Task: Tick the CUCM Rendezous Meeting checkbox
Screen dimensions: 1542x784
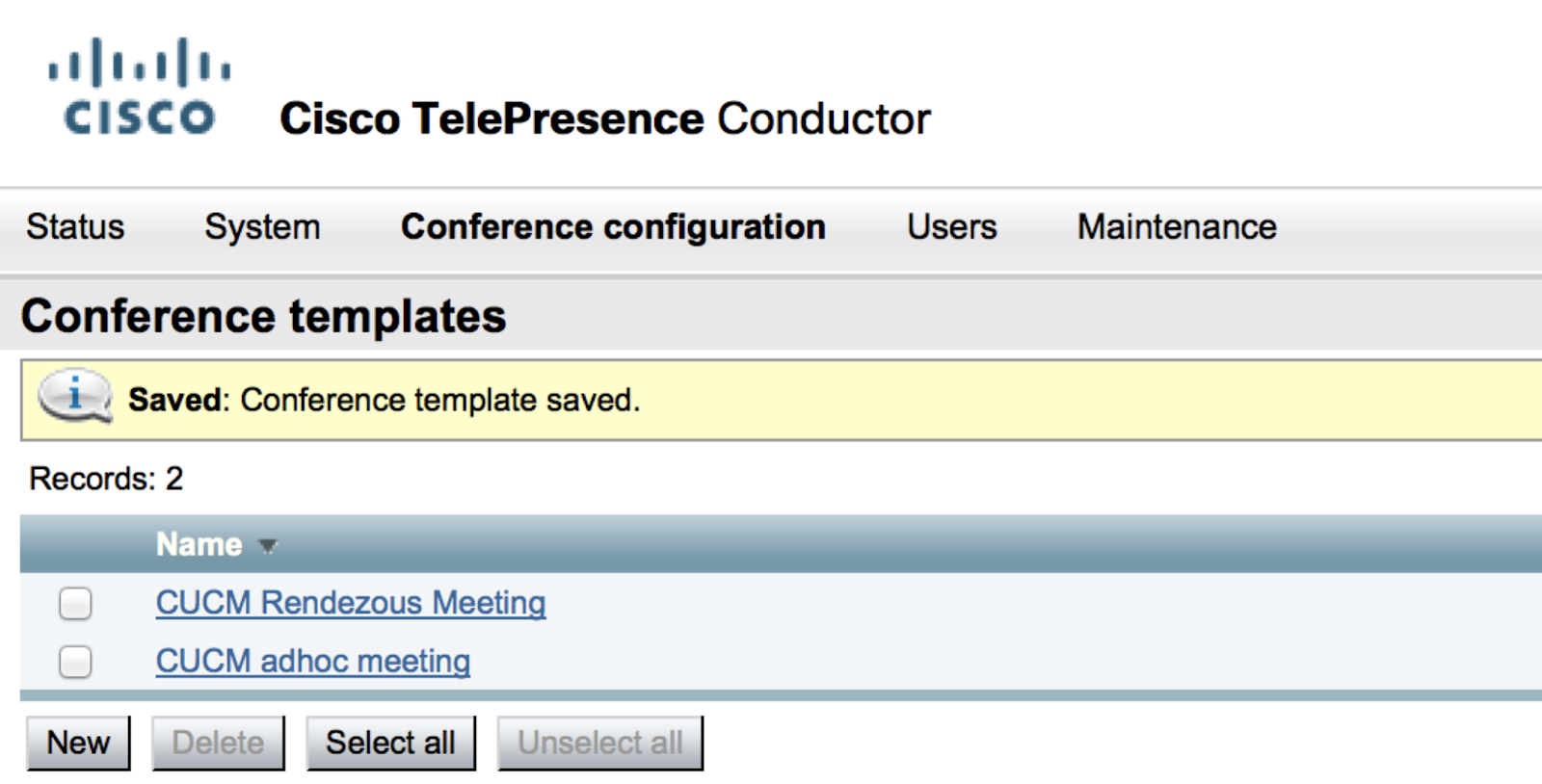Action: click(x=75, y=604)
